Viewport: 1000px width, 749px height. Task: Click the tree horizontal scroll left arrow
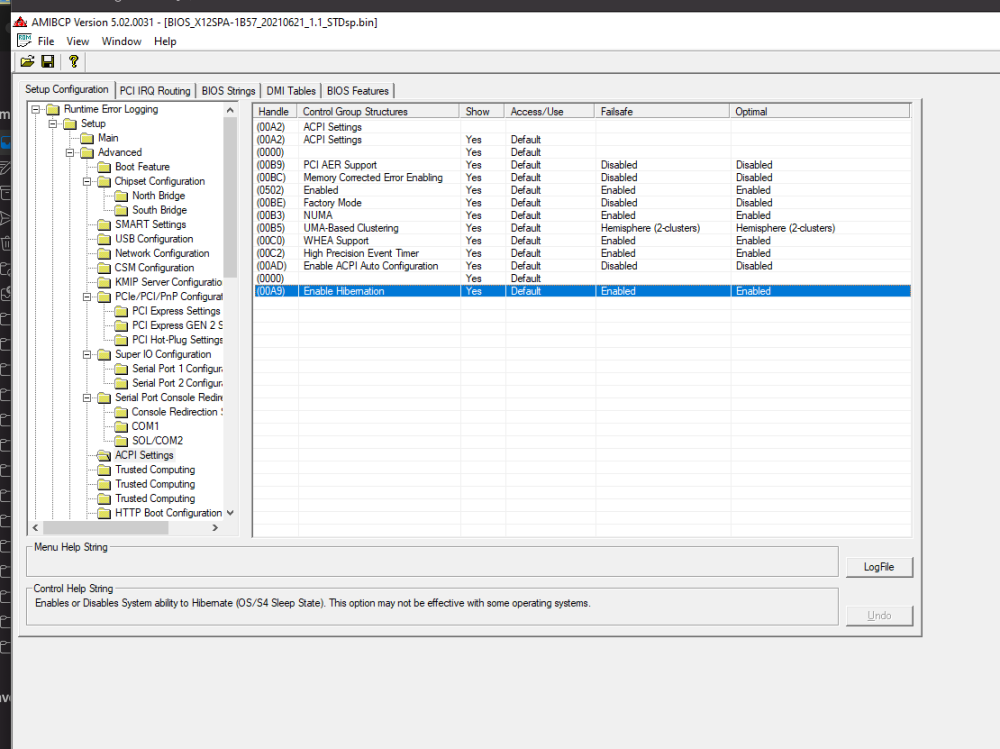tap(36, 528)
